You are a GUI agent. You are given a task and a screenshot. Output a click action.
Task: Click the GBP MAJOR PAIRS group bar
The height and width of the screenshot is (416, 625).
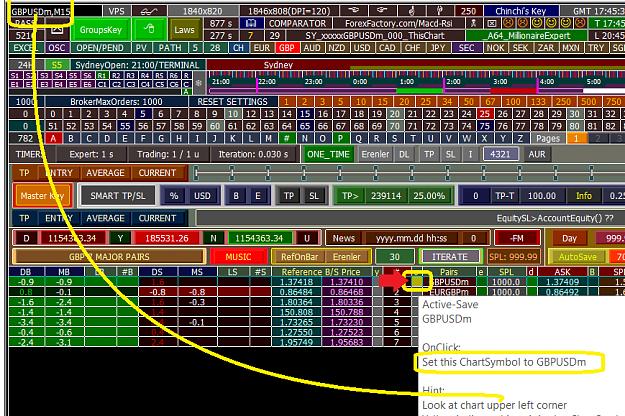point(109,257)
